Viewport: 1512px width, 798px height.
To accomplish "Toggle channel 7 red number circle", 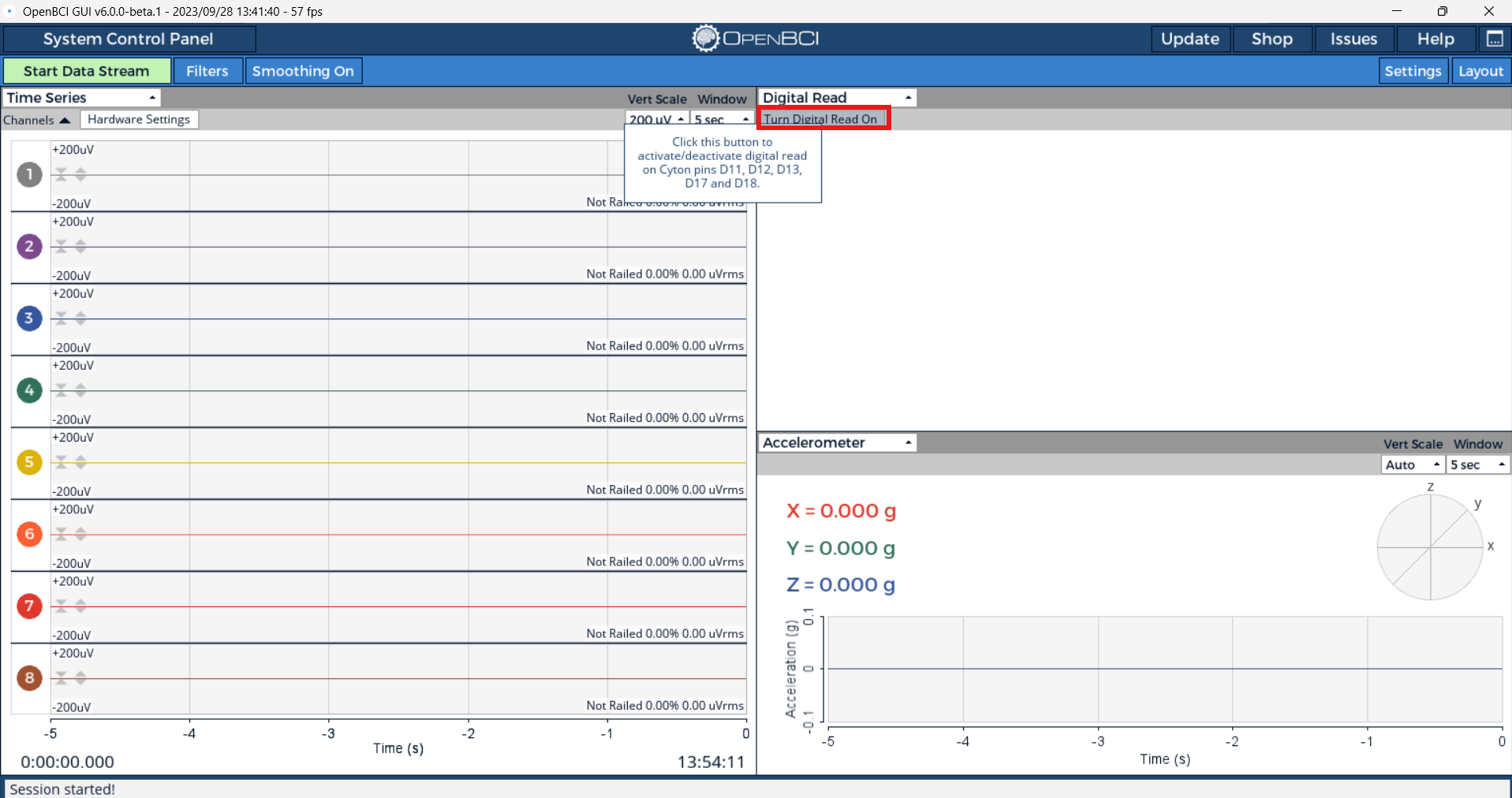I will (29, 606).
